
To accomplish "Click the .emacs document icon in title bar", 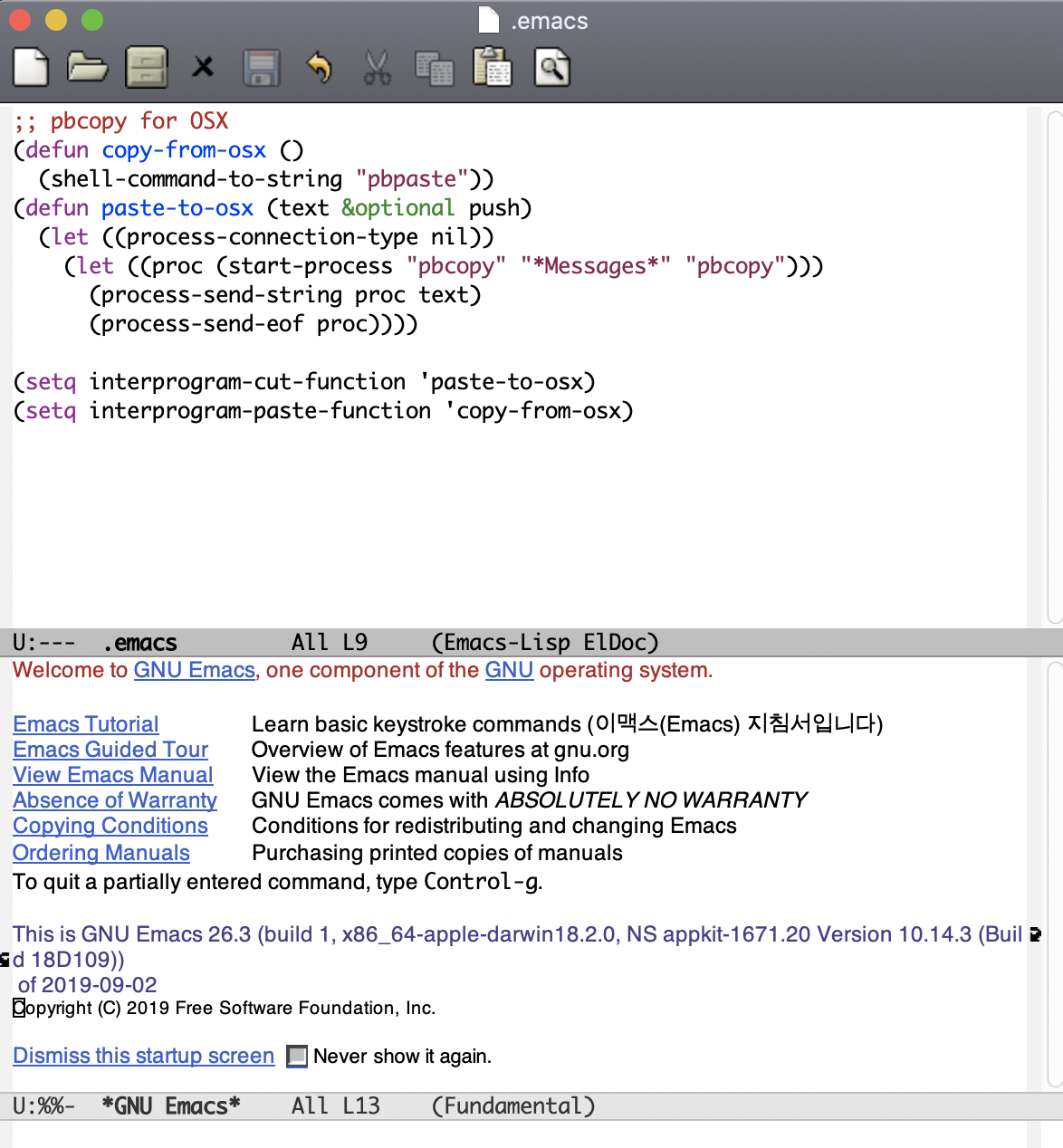I will 489,20.
